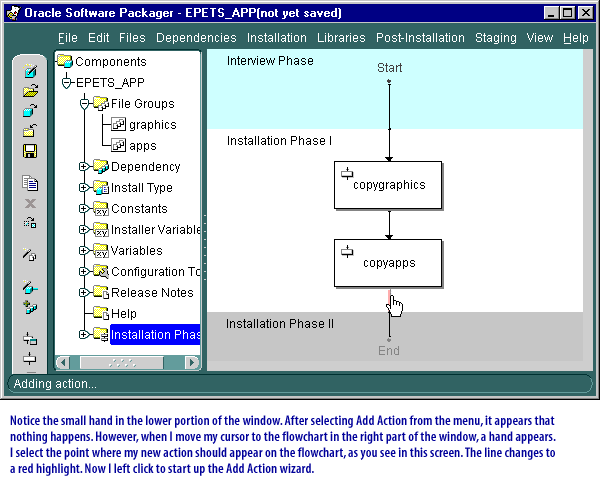The image size is (600, 484).
Task: Click the action icon inside copygraphics box
Action: 347,174
